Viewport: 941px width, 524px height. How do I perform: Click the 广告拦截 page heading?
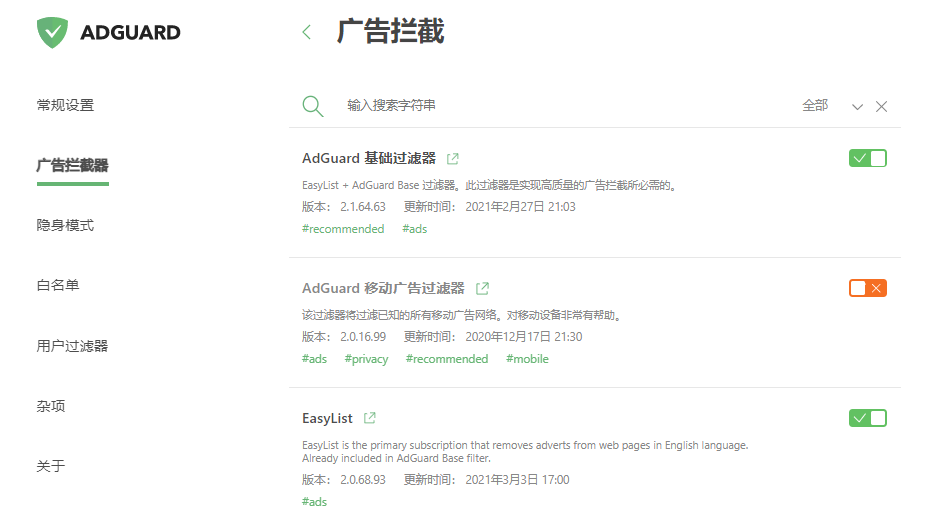[390, 31]
